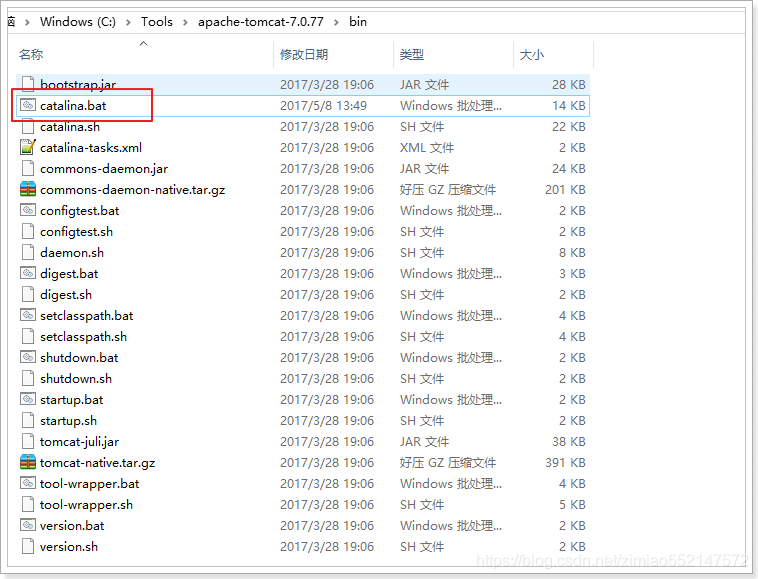
Task: Click the shutdown.sh file icon
Action: (x=28, y=378)
